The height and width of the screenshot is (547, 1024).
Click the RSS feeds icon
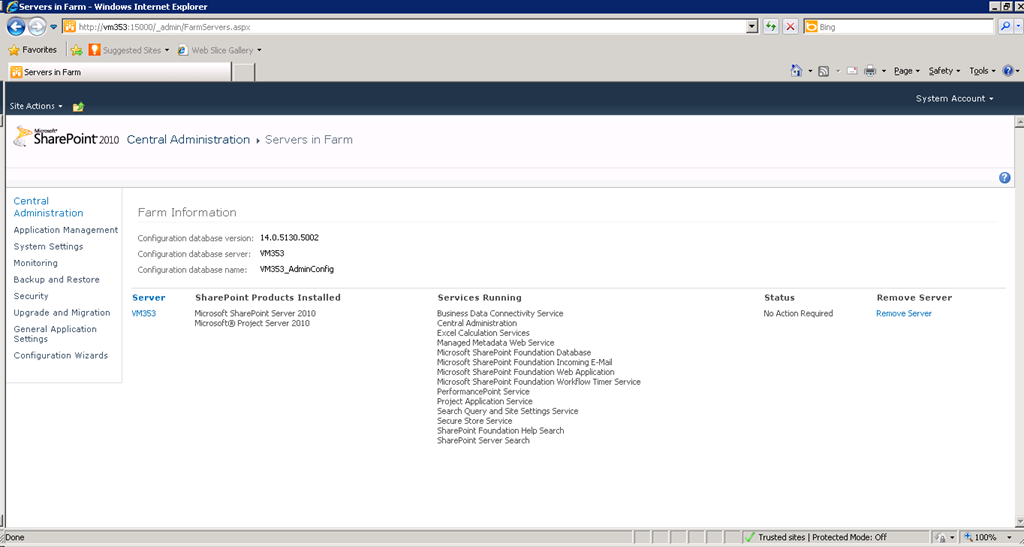click(823, 71)
